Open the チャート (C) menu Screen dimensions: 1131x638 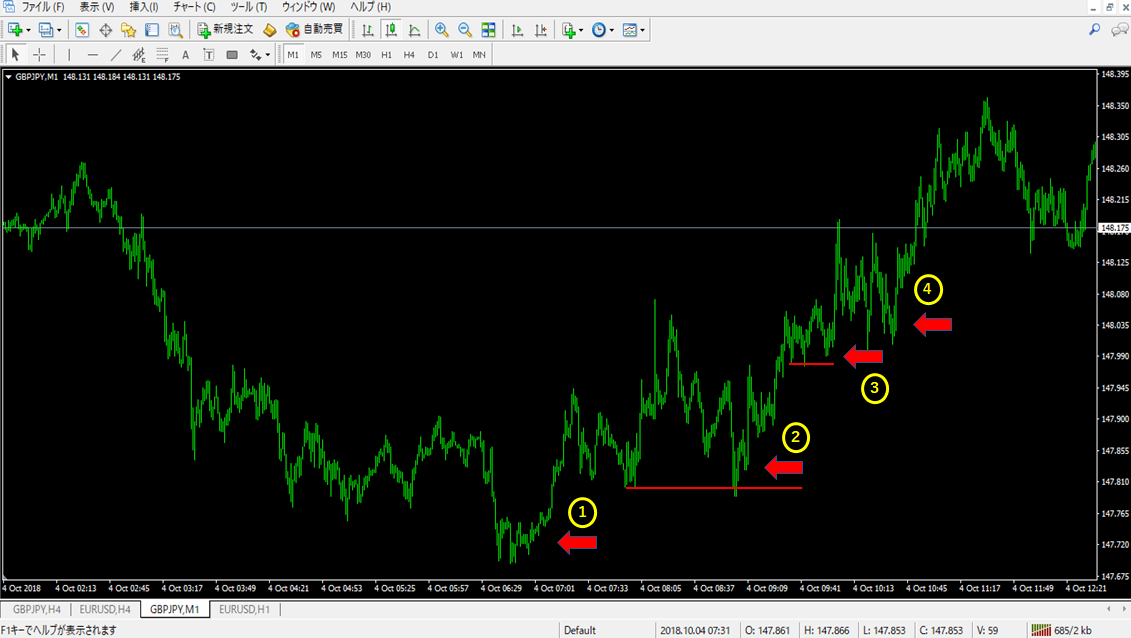tap(194, 7)
